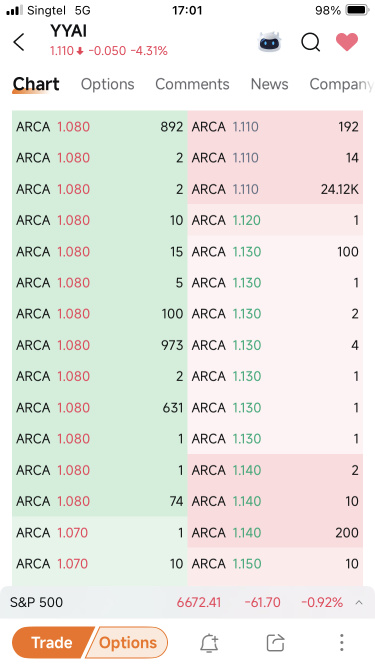The width and height of the screenshot is (375, 667).
Task: Select the 1.080 bid row with 892
Action: (99, 126)
